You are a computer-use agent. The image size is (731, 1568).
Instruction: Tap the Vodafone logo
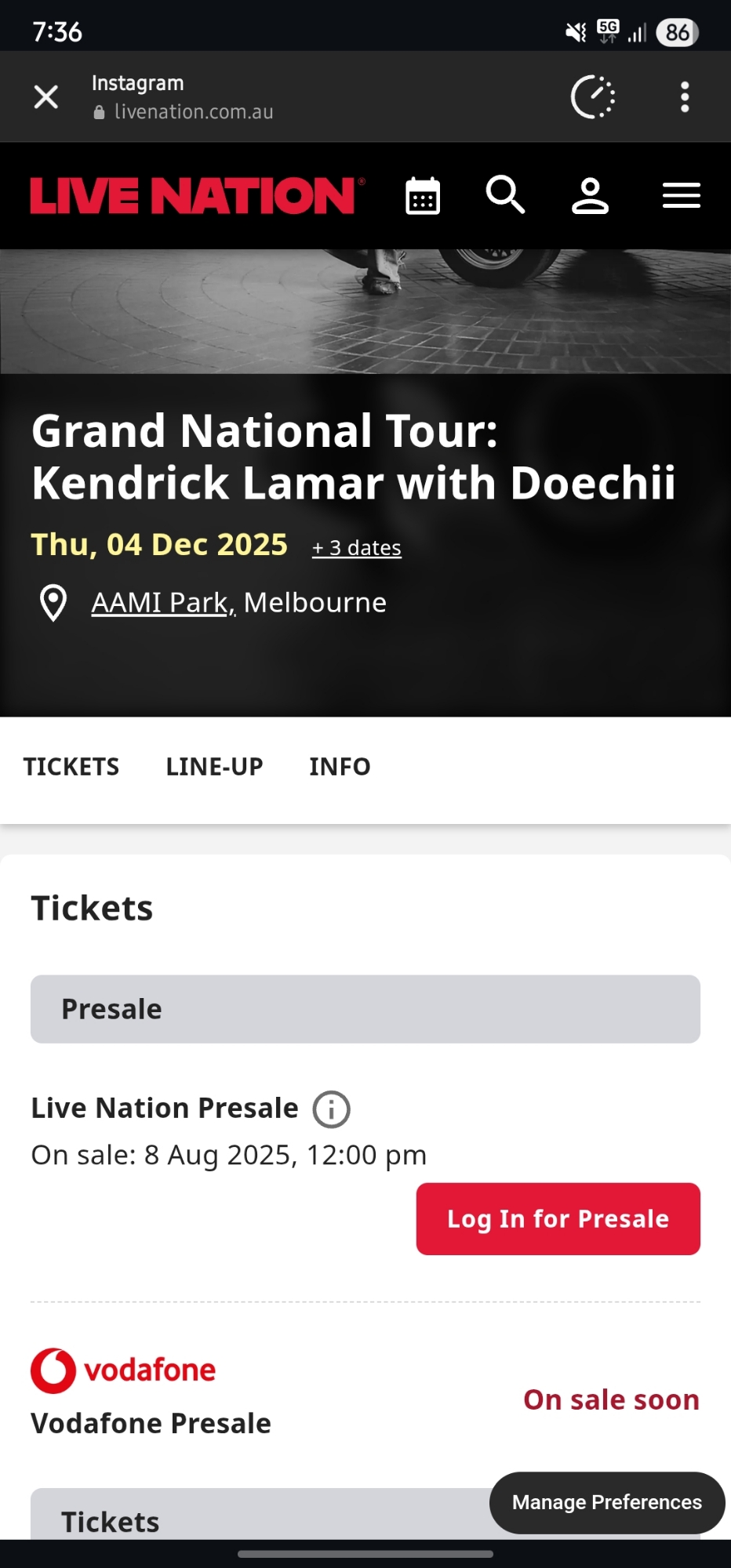[x=123, y=1370]
